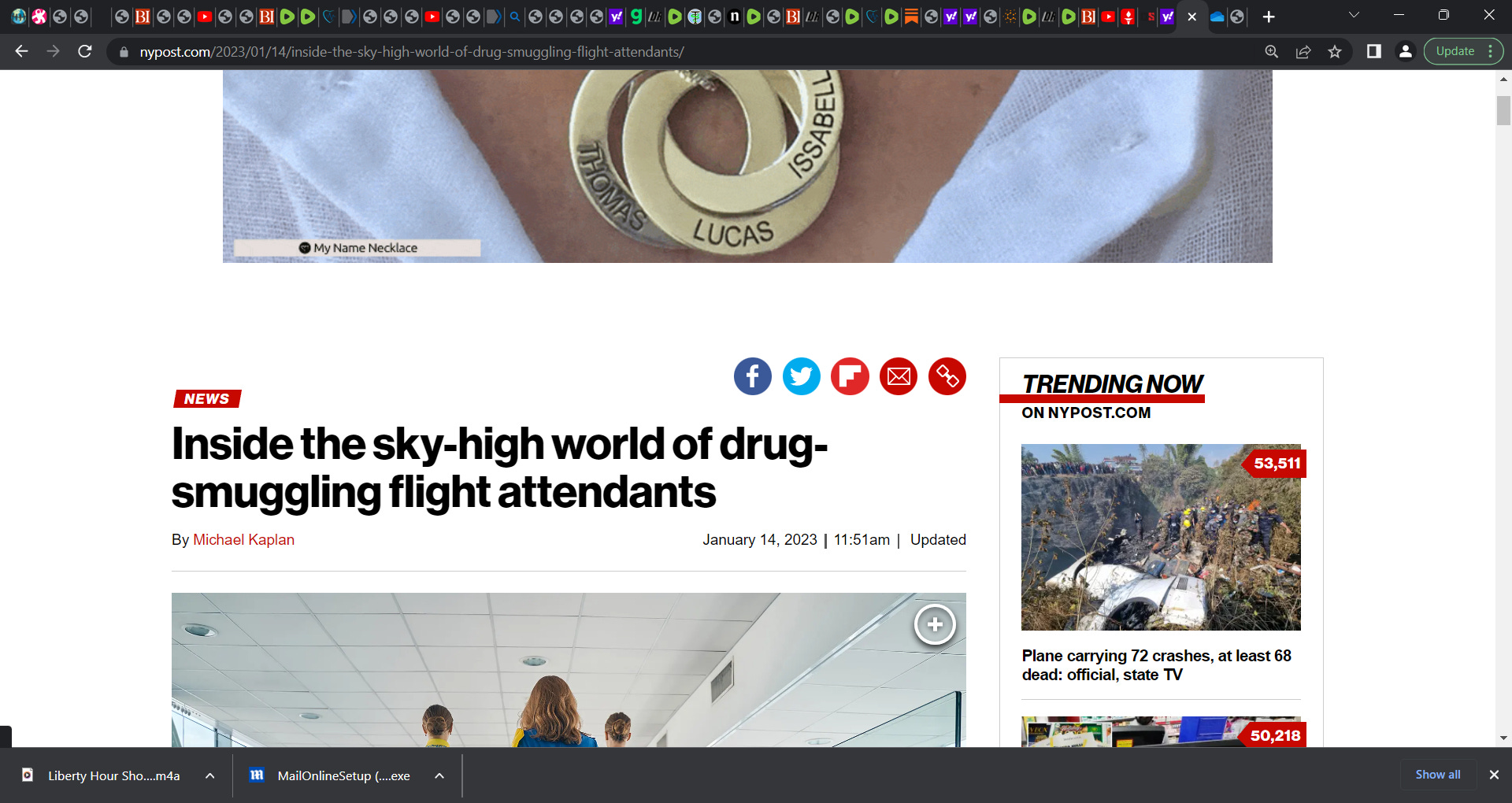Click the scrollbar up arrow
The width and height of the screenshot is (1512, 803).
(1503, 79)
